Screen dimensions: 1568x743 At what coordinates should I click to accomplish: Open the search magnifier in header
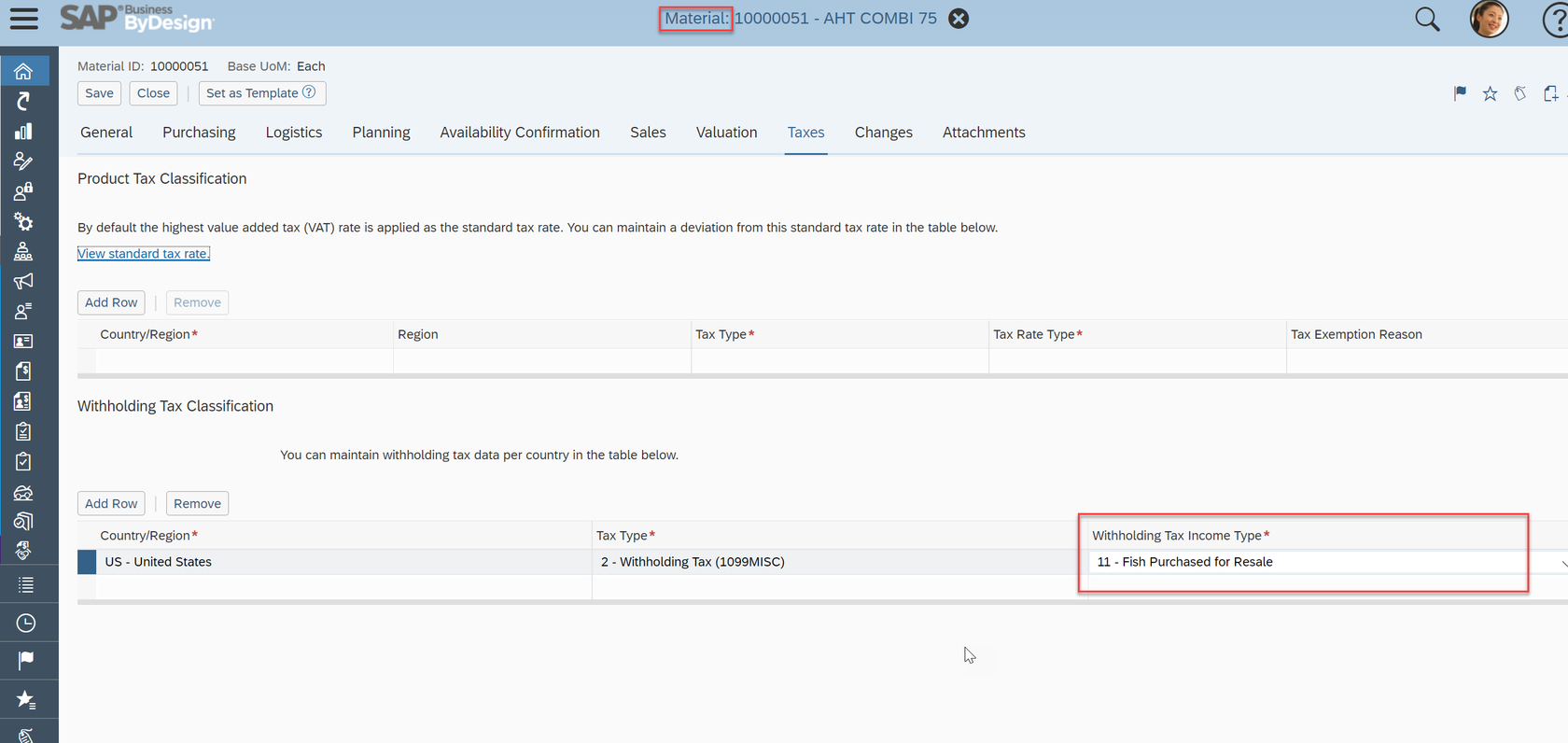(x=1427, y=19)
